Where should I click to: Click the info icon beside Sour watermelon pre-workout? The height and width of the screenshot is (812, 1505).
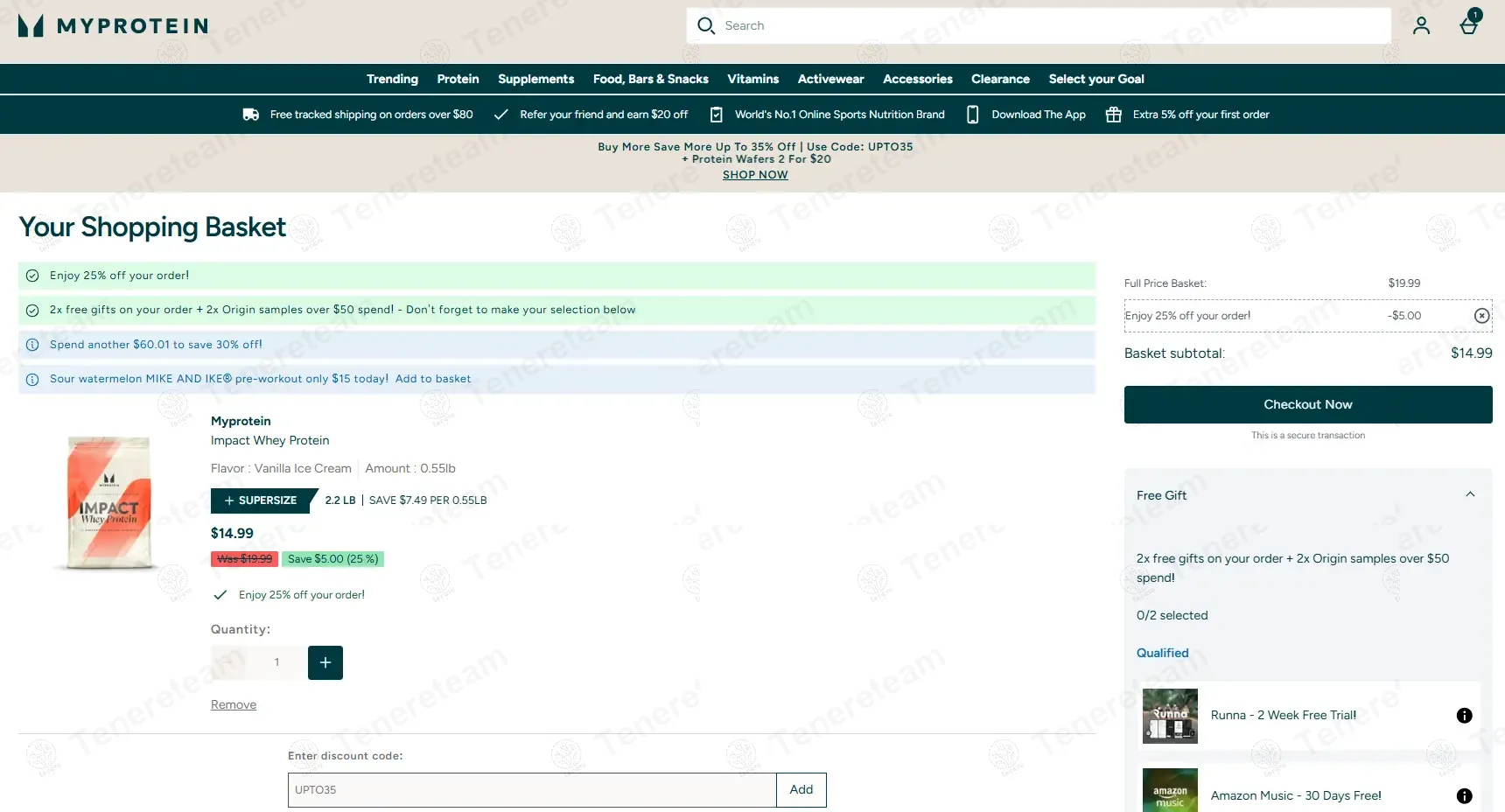pyautogui.click(x=32, y=380)
